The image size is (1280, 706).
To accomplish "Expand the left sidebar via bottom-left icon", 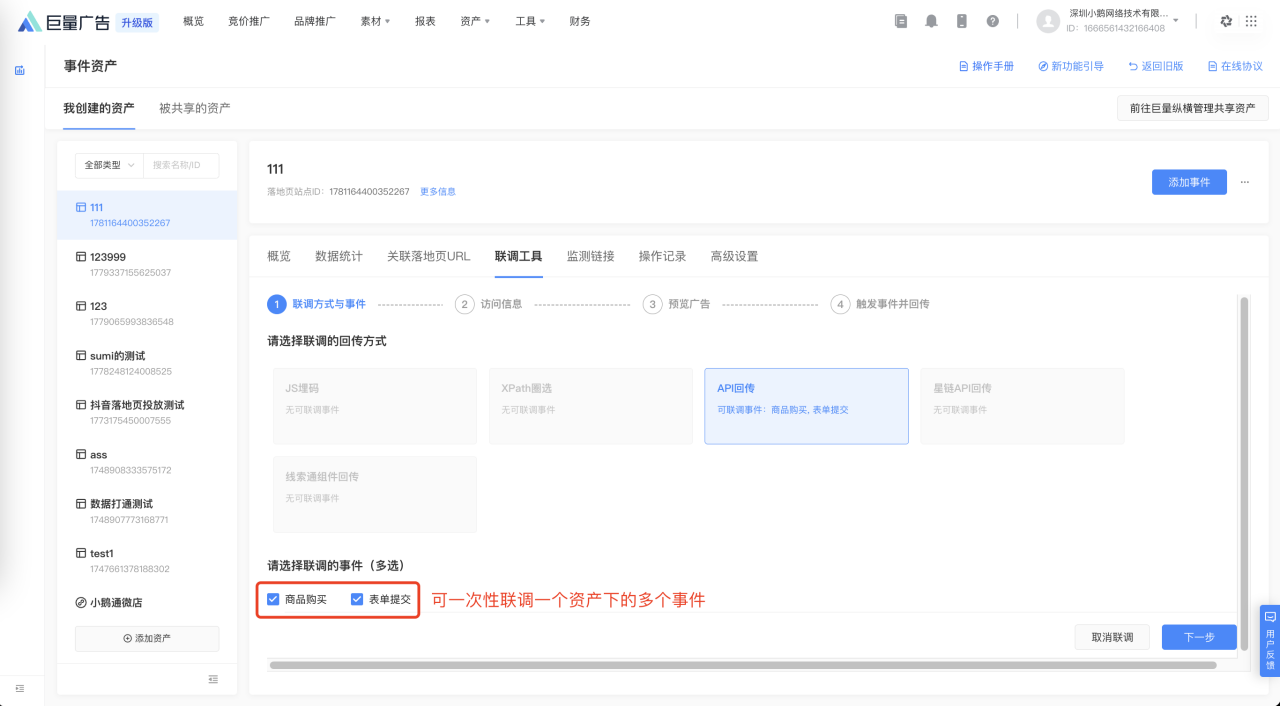I will pyautogui.click(x=20, y=688).
